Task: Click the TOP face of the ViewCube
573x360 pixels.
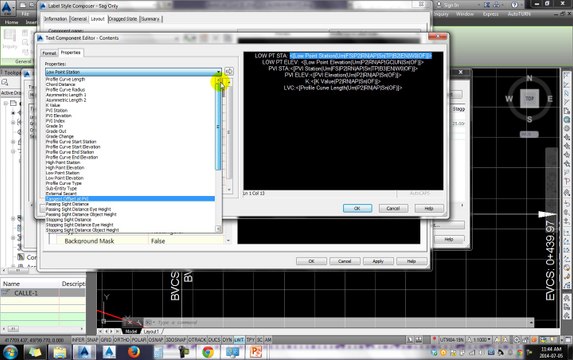Action: pos(530,98)
